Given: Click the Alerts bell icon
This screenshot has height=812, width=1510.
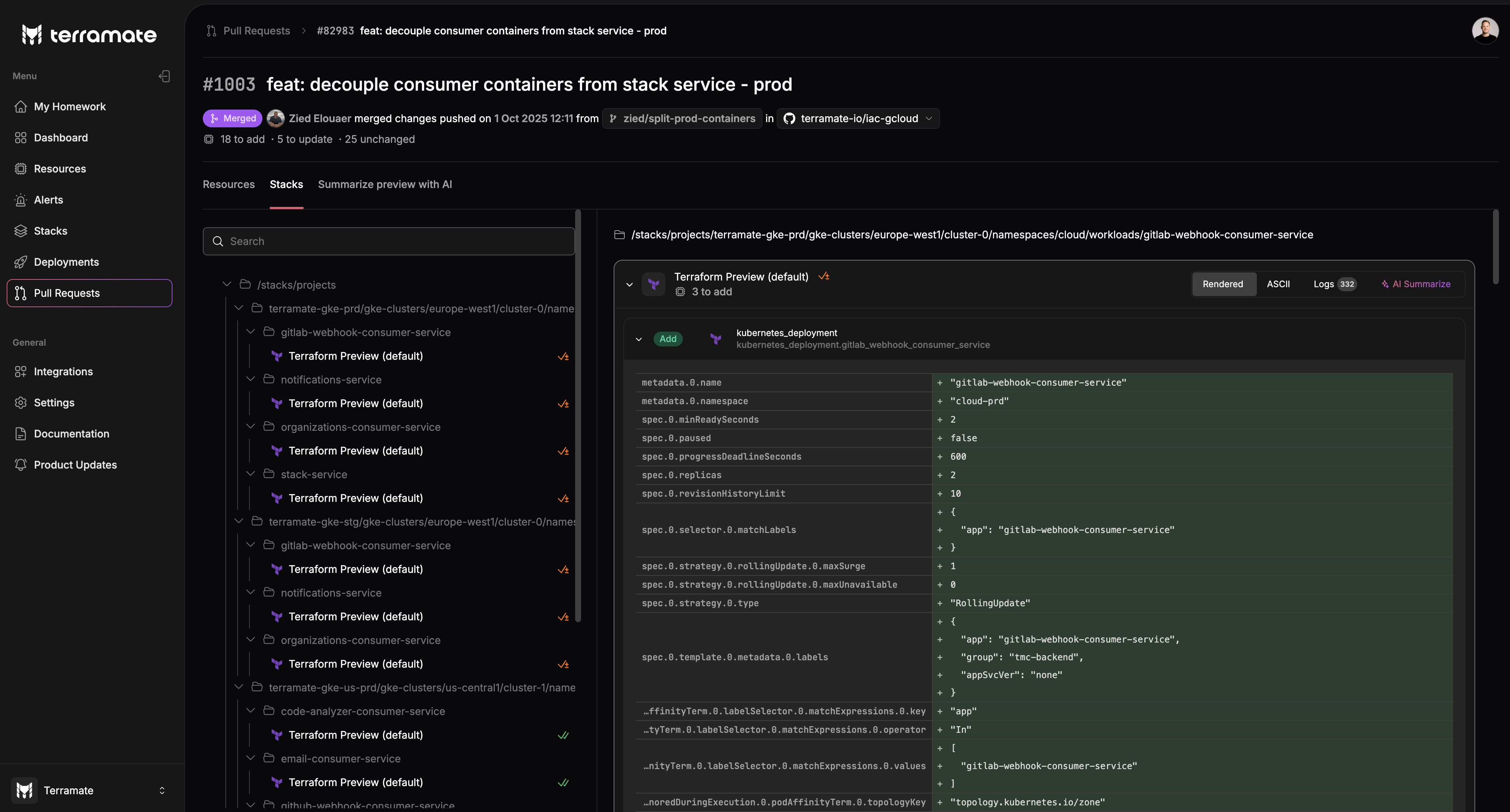Looking at the screenshot, I should [x=20, y=199].
